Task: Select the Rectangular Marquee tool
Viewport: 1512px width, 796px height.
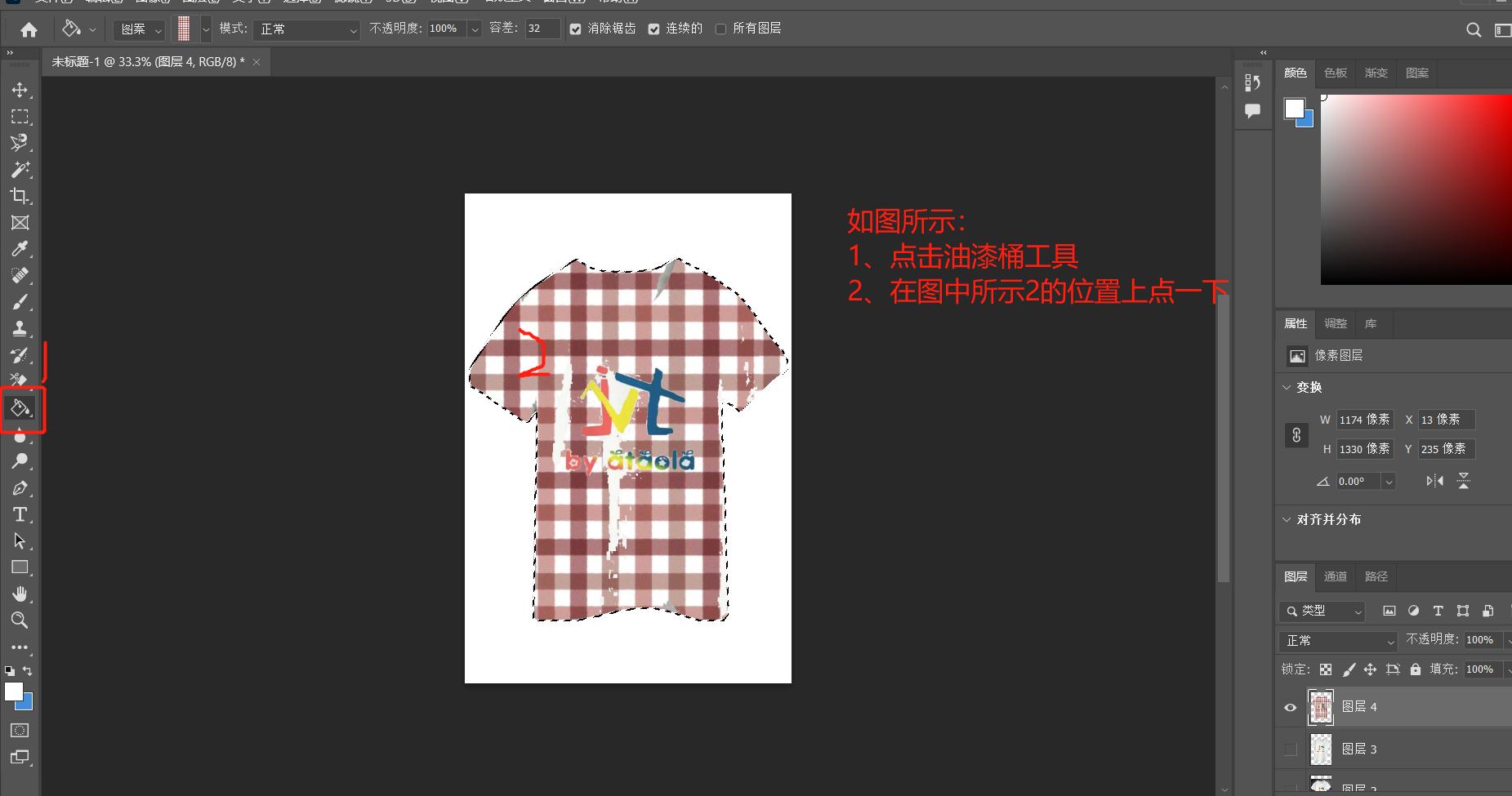Action: 20,117
